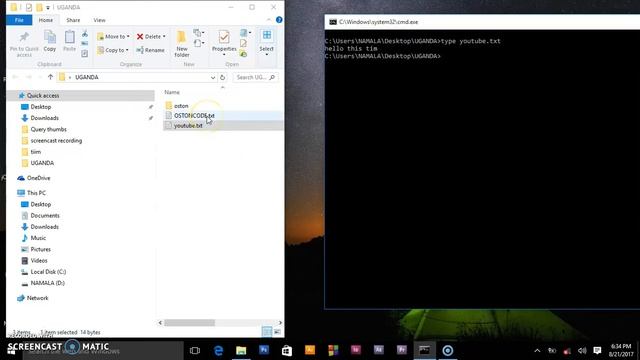The width and height of the screenshot is (640, 360).
Task: Select Quick access in navigation pane
Action: pyautogui.click(x=80, y=96)
